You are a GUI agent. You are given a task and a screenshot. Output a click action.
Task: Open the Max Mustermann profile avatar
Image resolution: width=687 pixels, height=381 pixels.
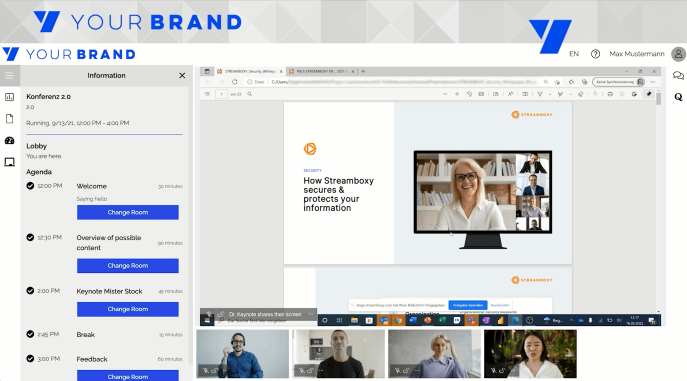pos(678,54)
